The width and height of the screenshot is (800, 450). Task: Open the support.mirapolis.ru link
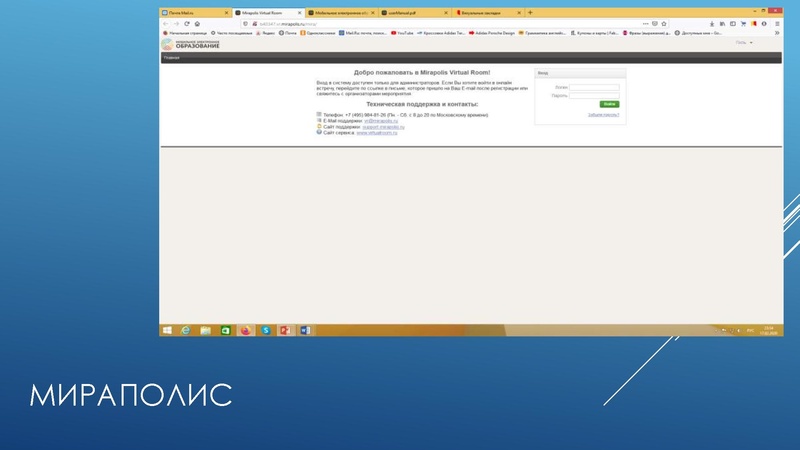point(383,127)
